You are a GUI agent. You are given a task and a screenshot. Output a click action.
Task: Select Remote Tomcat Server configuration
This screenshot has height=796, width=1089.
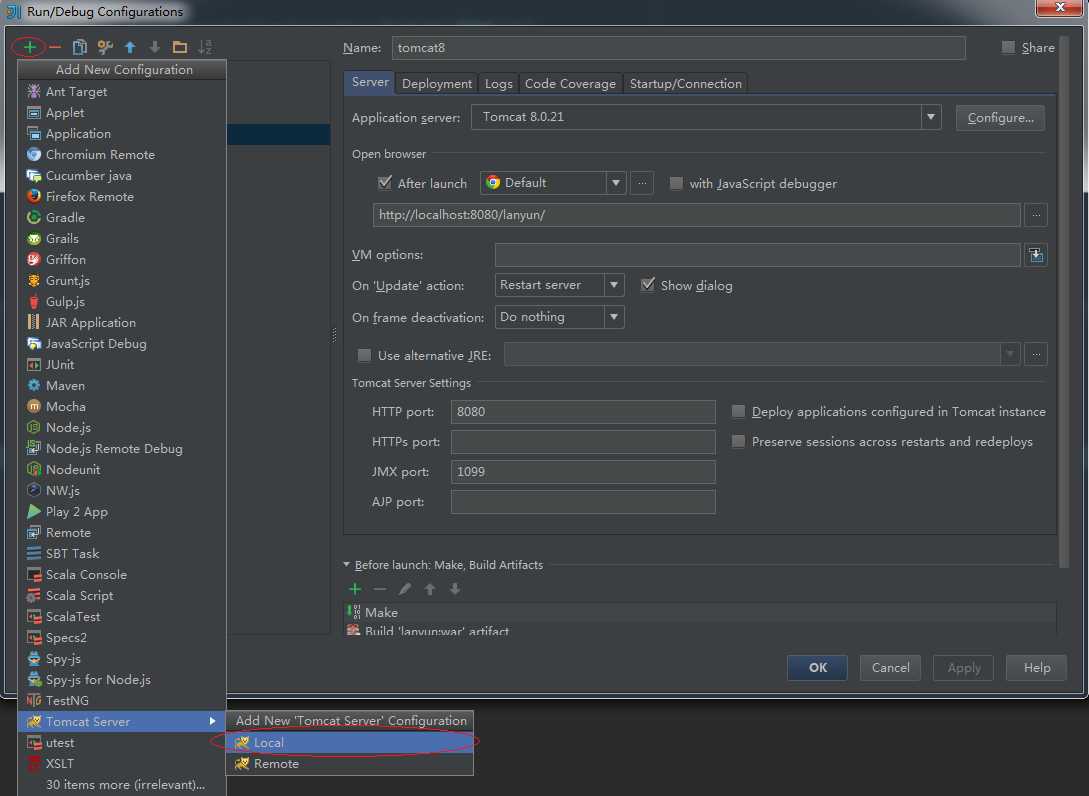pyautogui.click(x=350, y=763)
